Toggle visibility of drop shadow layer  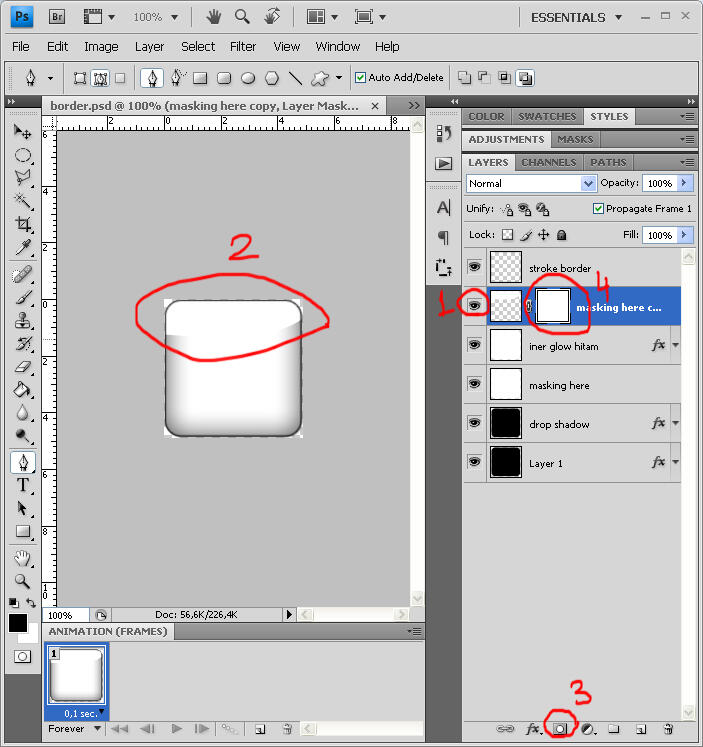click(475, 424)
